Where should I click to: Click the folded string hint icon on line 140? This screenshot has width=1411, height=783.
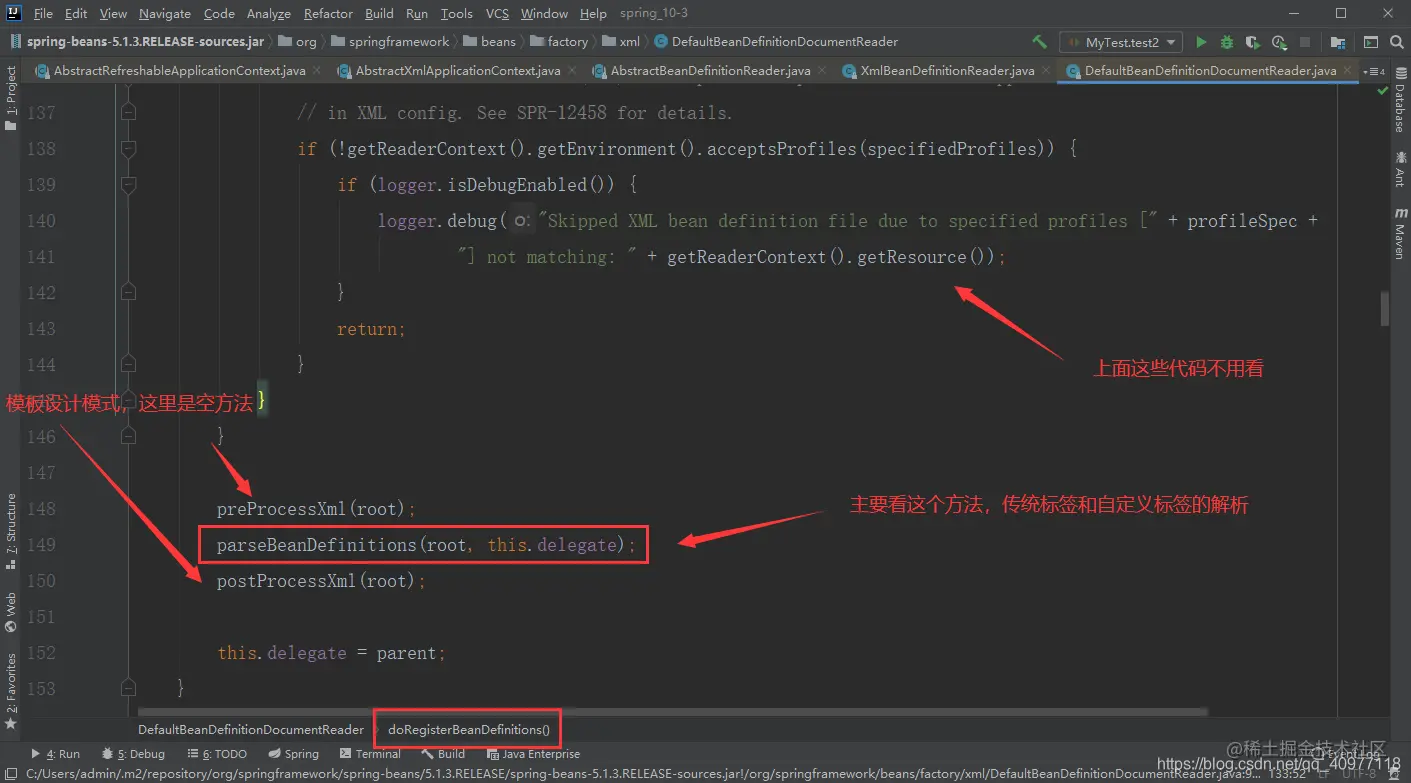pos(520,221)
